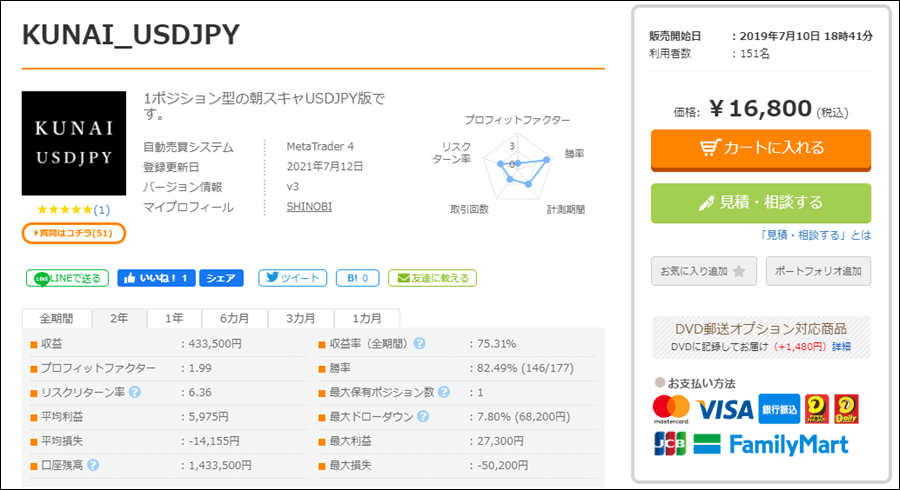Viewport: 900px width, 490px height.
Task: Select the 全期間 tab
Action: pos(56,318)
